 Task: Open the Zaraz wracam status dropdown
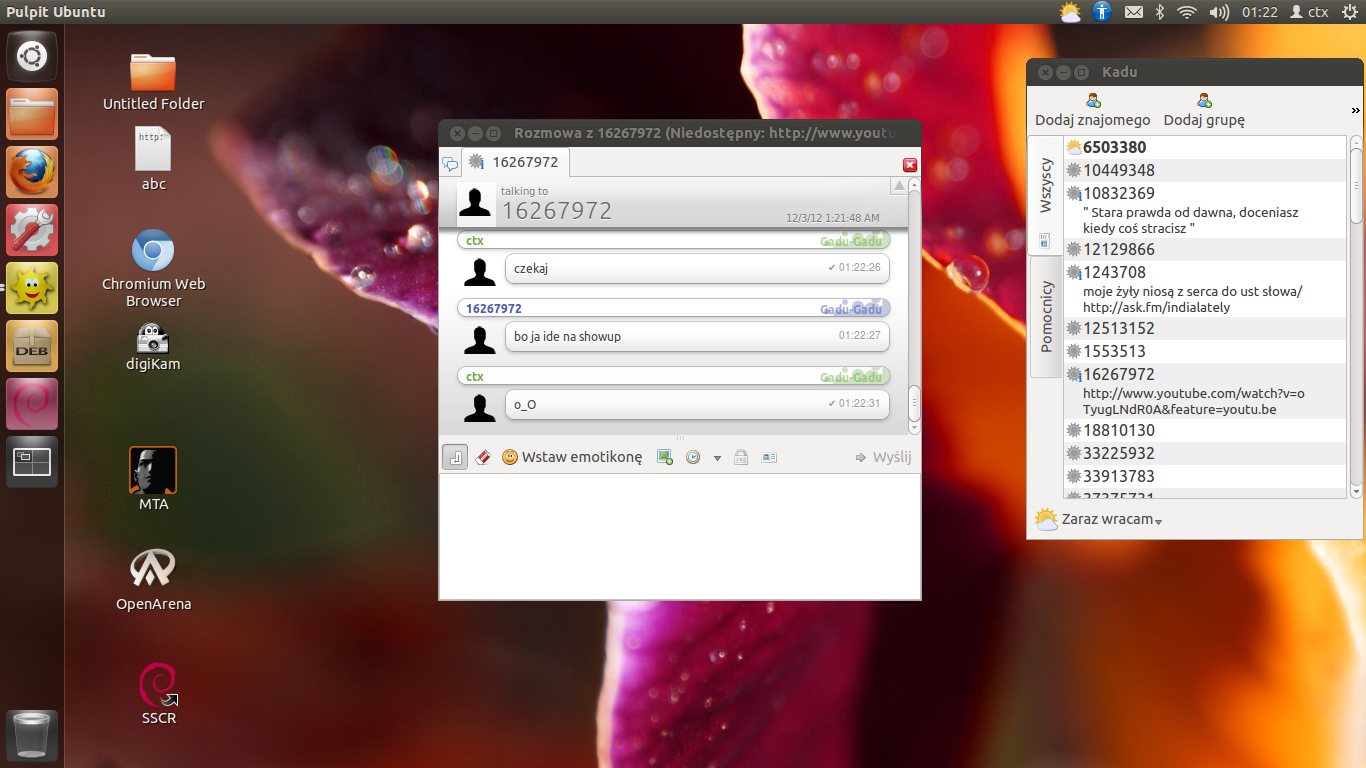(1097, 520)
